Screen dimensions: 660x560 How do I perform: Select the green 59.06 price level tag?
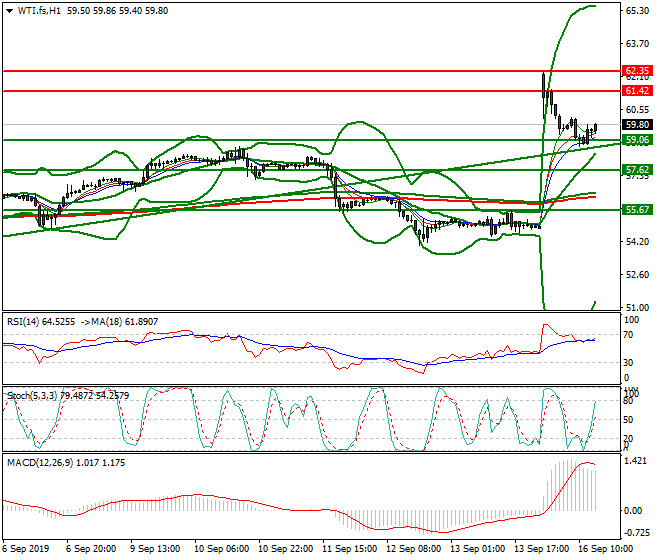tap(637, 140)
